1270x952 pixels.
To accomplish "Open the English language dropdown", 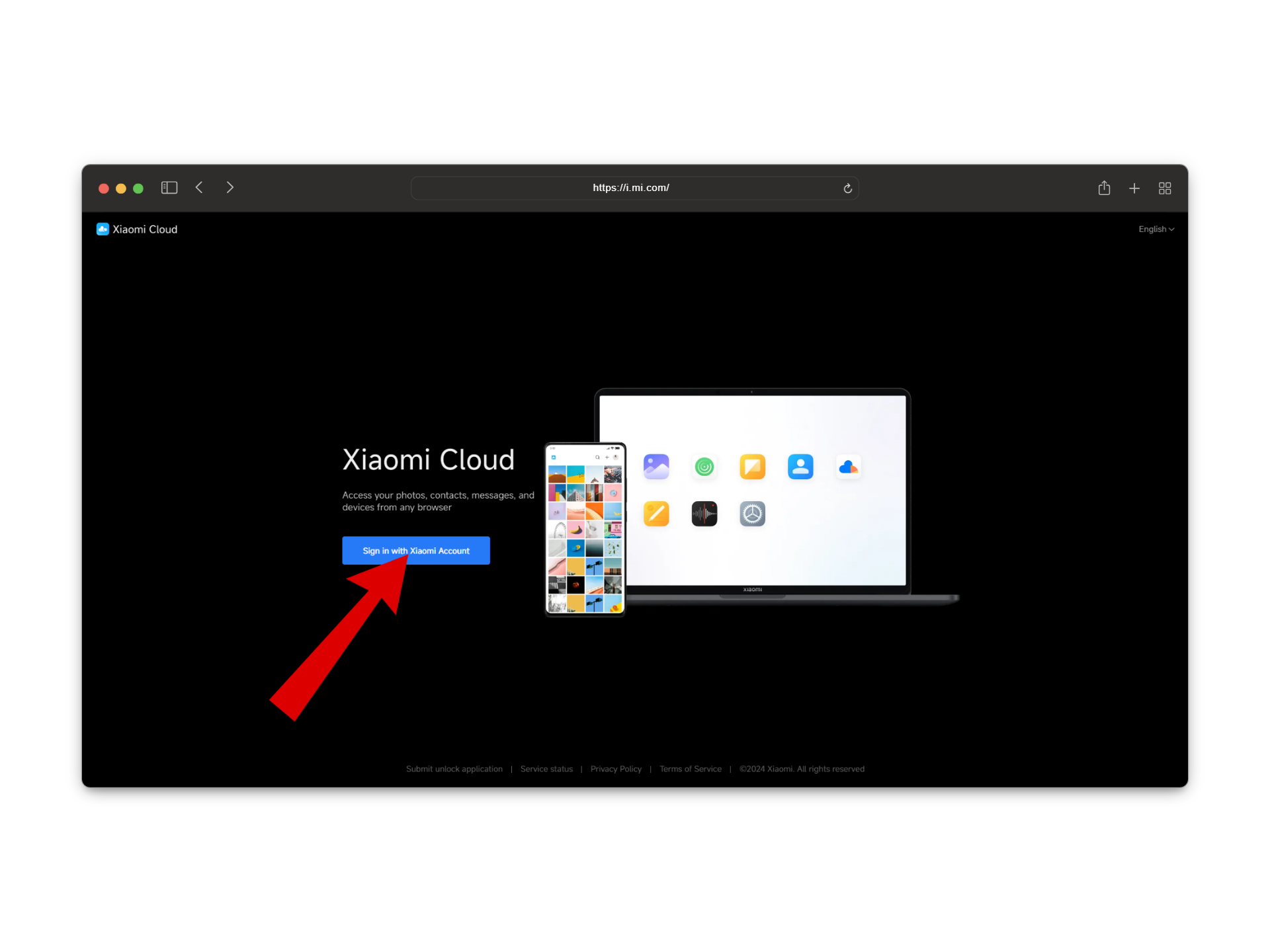I will click(1156, 229).
